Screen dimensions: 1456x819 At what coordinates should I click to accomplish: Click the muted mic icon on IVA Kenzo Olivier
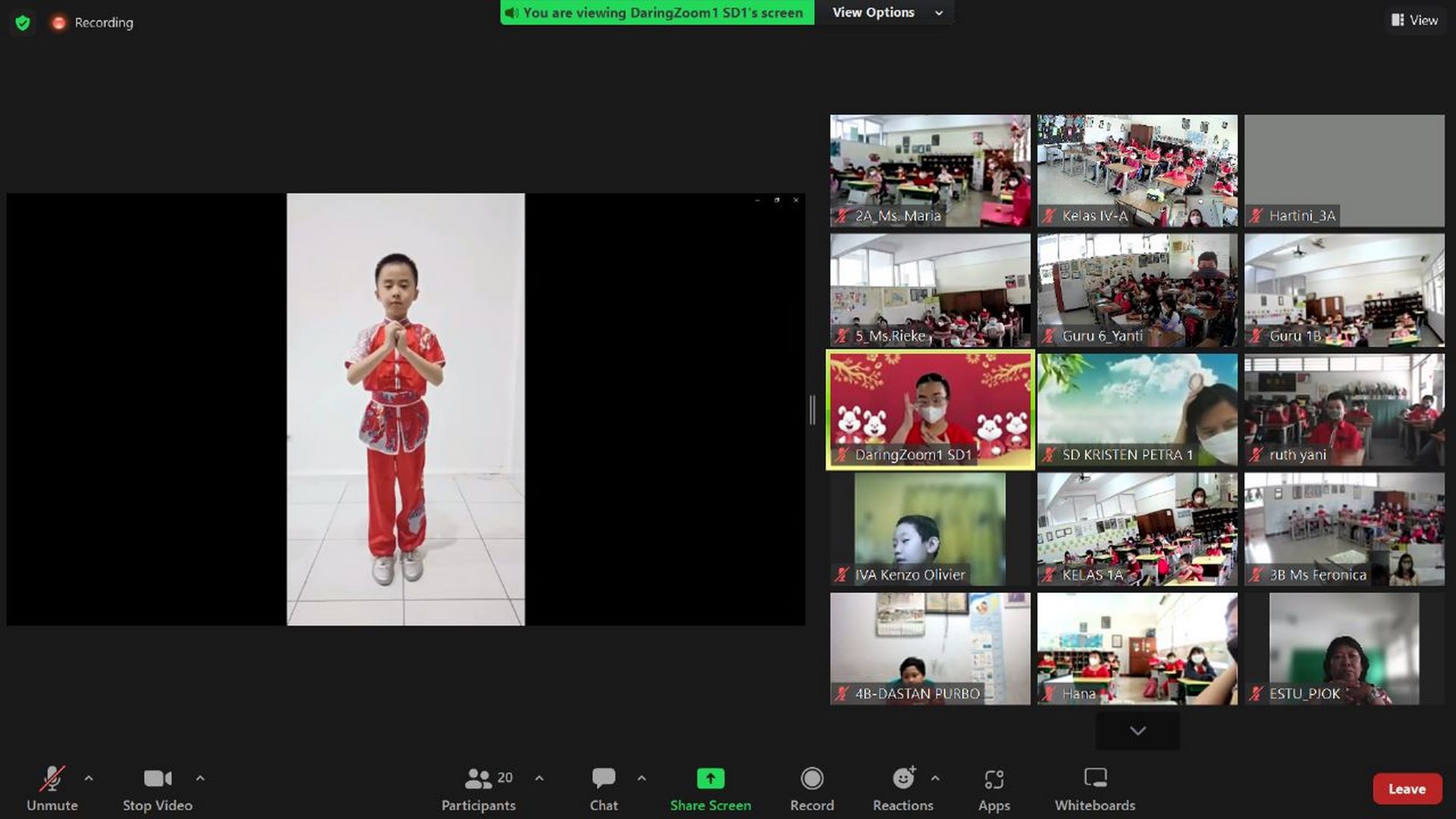click(842, 574)
